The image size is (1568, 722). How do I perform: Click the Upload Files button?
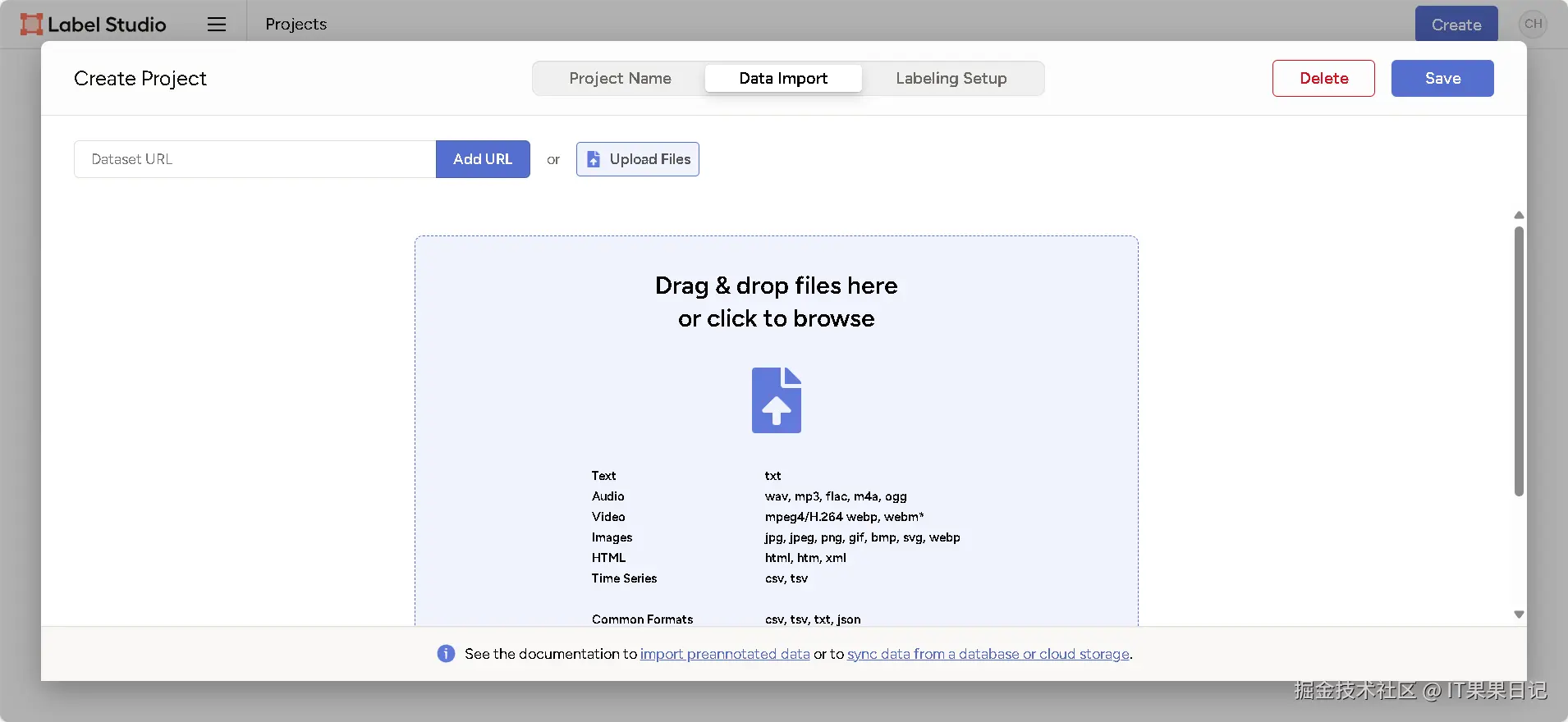coord(638,159)
